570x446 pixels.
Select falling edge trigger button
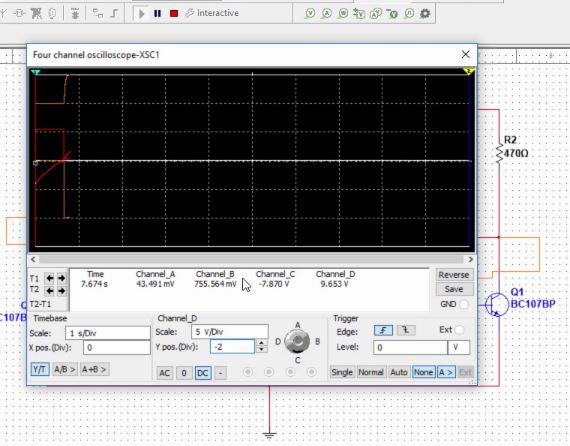(x=406, y=330)
